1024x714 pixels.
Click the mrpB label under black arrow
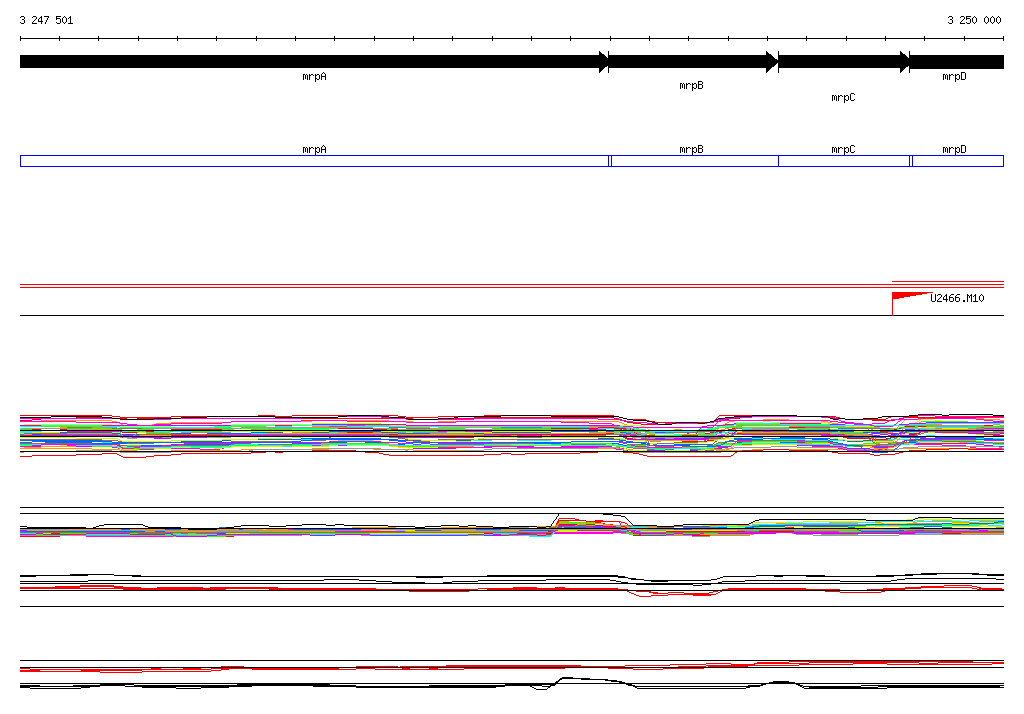tap(691, 86)
